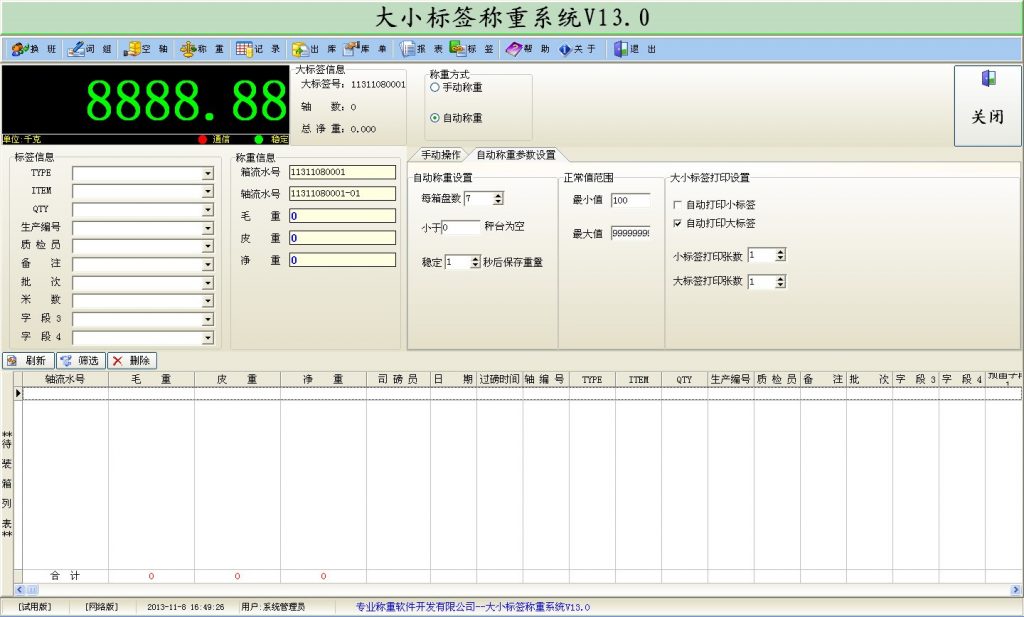Click the 生产编号 table column header
Screen dimensions: 1024x617
click(731, 379)
